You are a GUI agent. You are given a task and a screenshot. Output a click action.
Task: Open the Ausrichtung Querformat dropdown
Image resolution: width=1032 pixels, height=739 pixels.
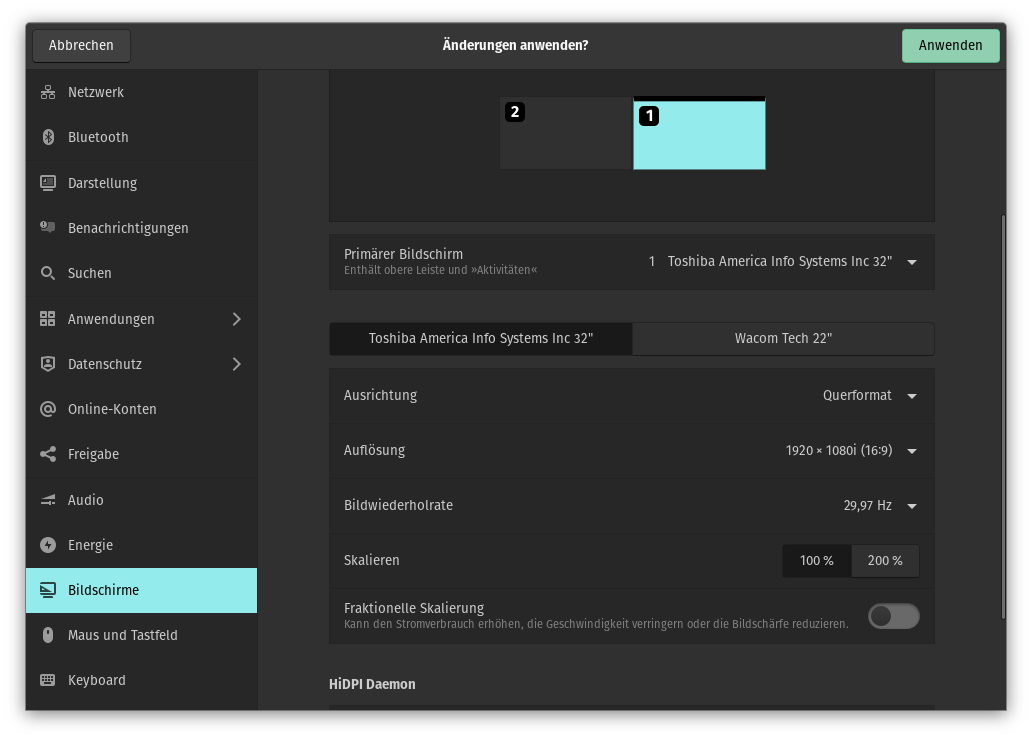[869, 396]
